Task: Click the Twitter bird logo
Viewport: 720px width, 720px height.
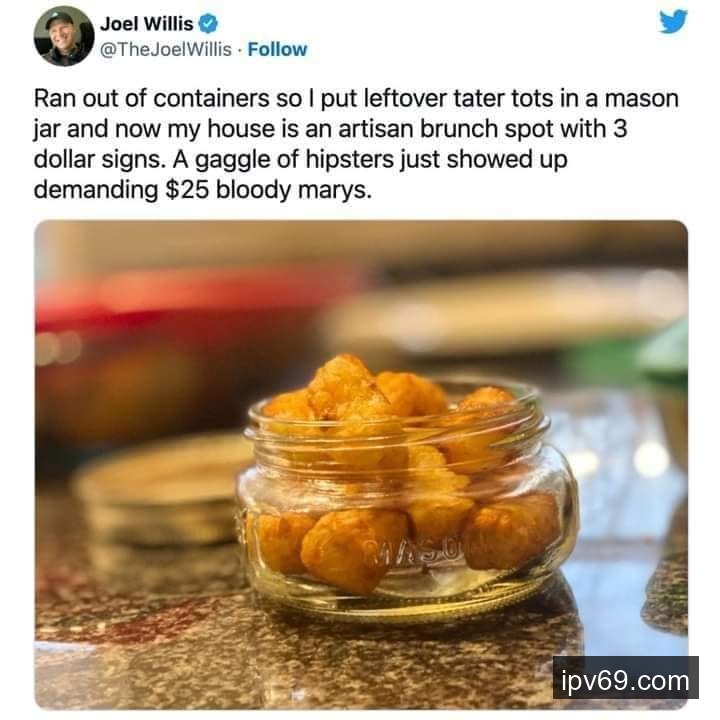Action: 673,21
